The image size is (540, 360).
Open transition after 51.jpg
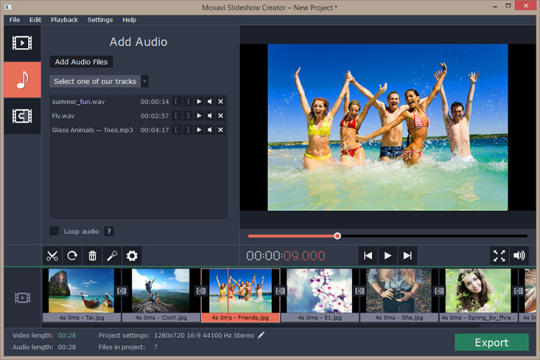[360, 291]
